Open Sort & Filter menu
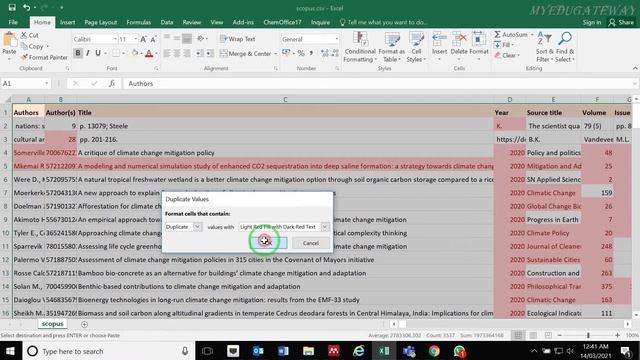640x360 pixels. click(x=544, y=47)
